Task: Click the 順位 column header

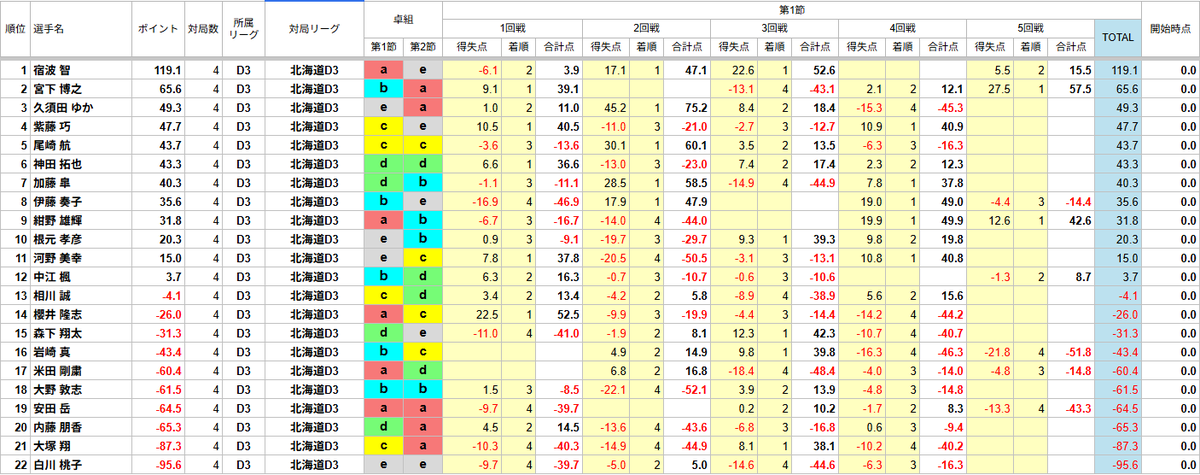Action: (x=15, y=30)
